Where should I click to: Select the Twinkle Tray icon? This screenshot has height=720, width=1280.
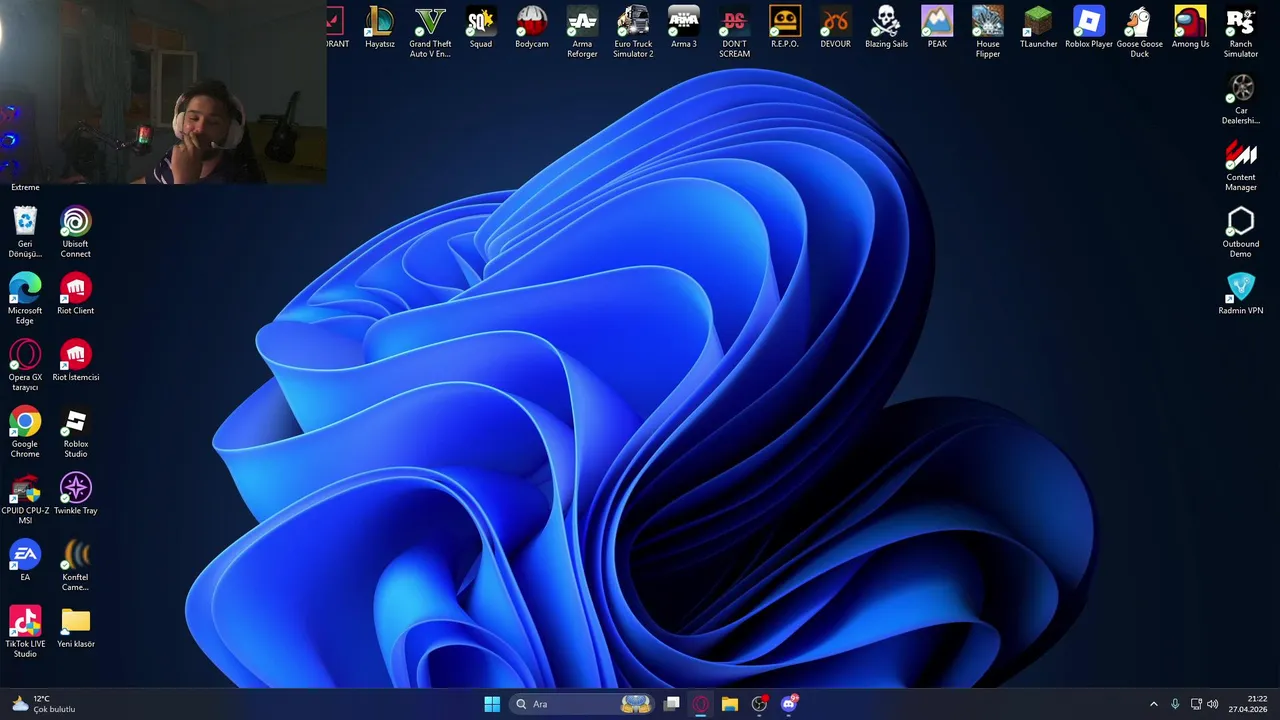(x=76, y=494)
